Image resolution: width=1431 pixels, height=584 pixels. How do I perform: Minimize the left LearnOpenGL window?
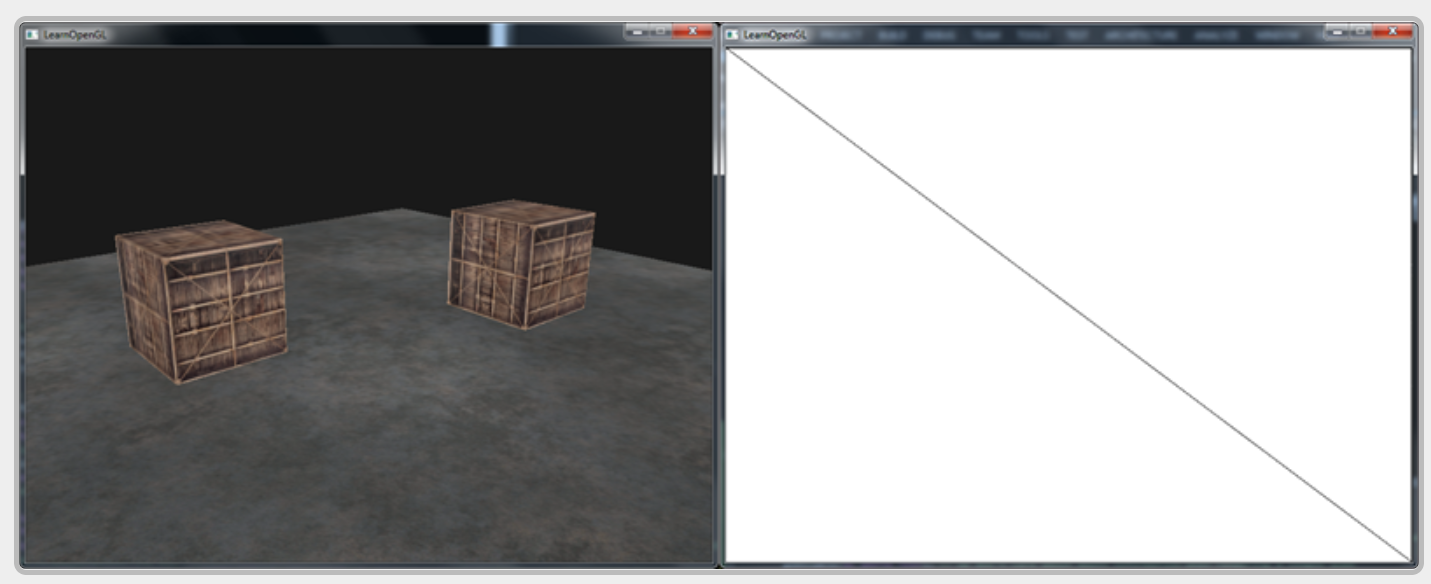point(637,31)
